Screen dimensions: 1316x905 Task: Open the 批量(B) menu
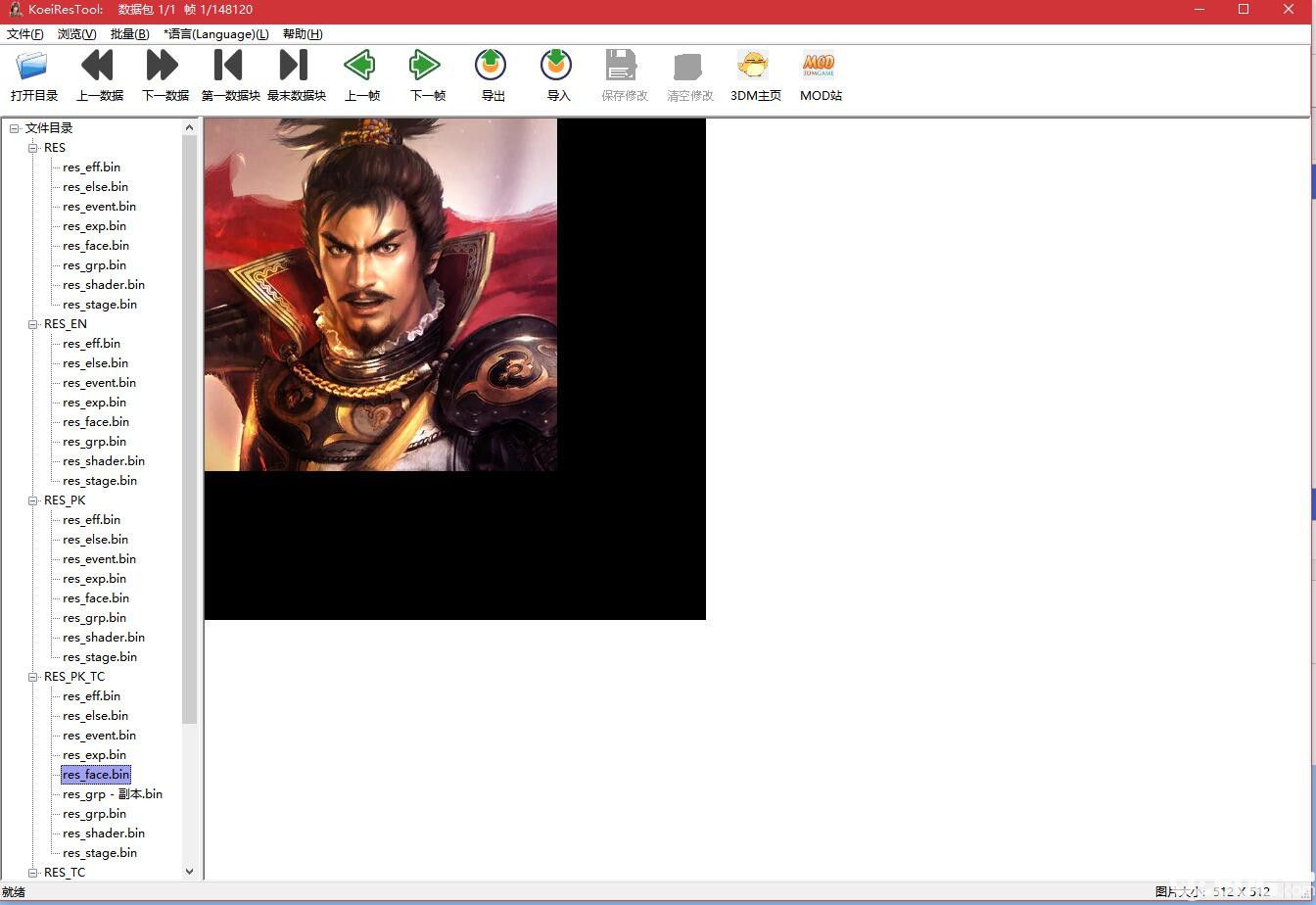(130, 34)
